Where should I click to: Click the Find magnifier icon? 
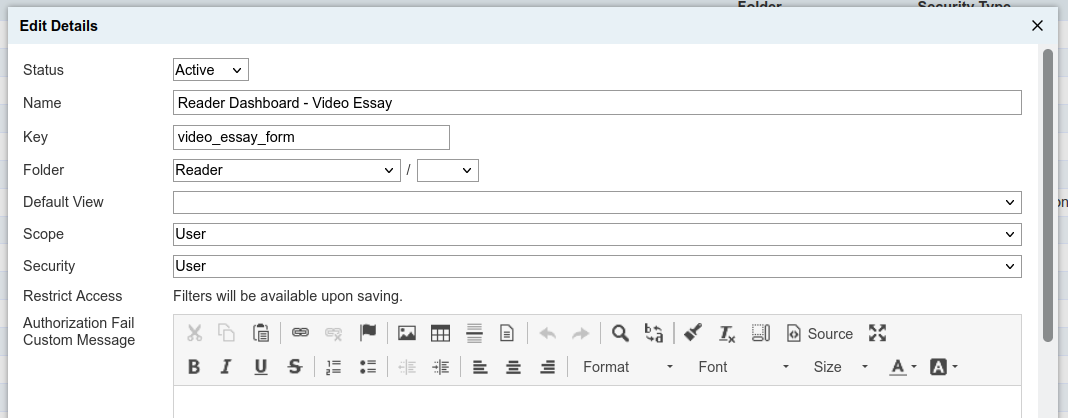coord(620,333)
